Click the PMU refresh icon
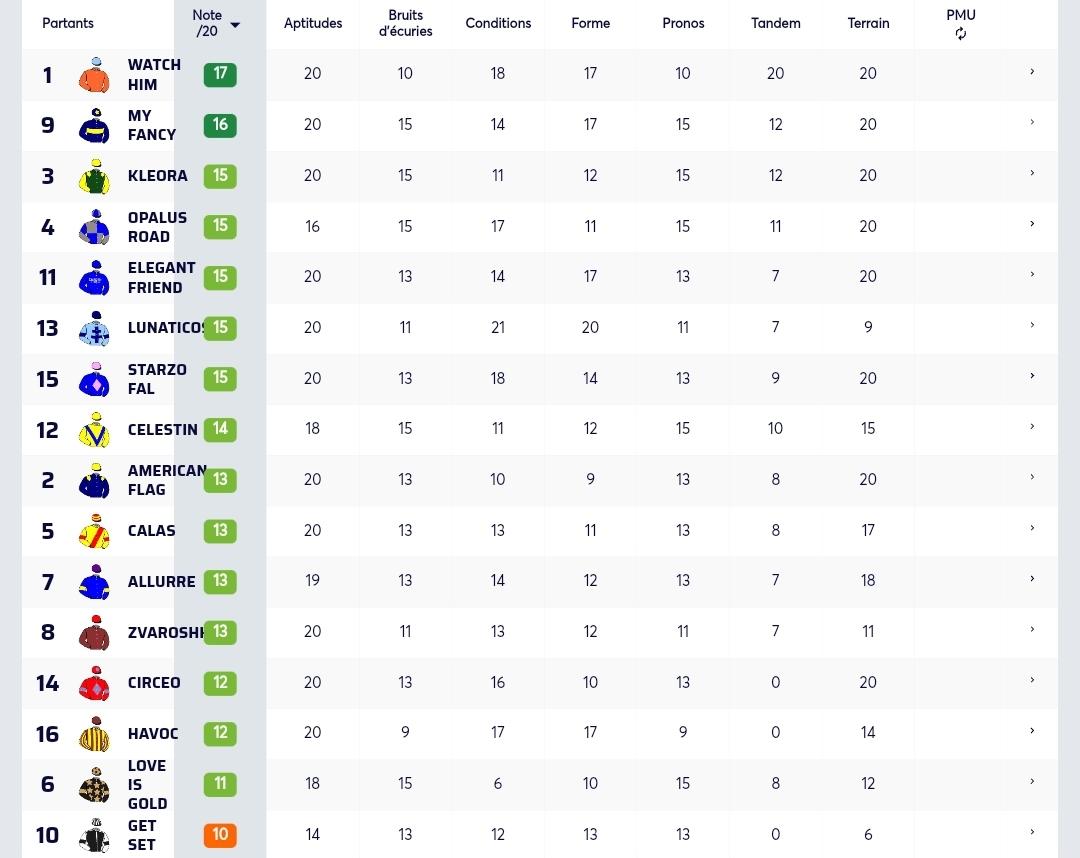Image resolution: width=1080 pixels, height=858 pixels. click(x=960, y=34)
